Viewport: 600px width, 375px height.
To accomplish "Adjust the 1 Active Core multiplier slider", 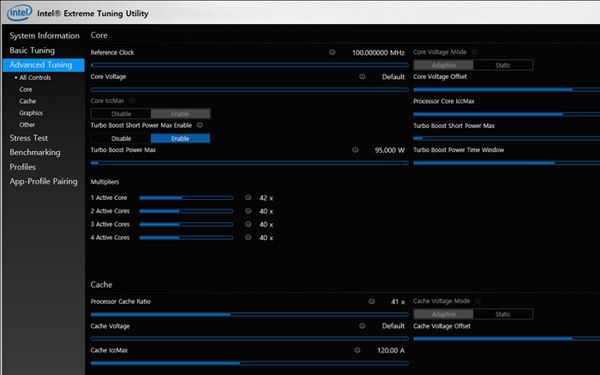I will click(186, 198).
